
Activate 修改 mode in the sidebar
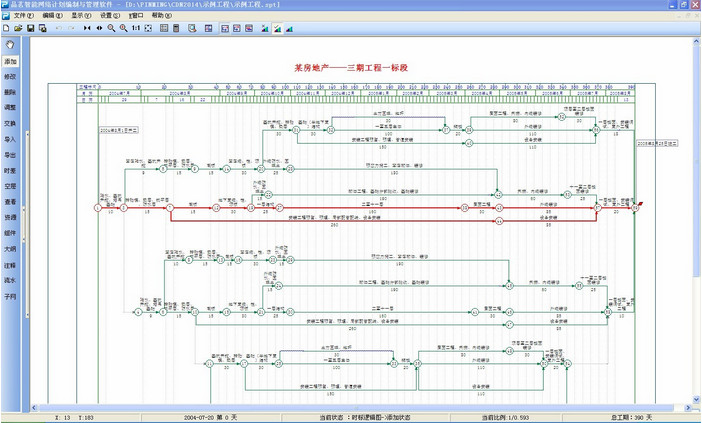pos(10,77)
